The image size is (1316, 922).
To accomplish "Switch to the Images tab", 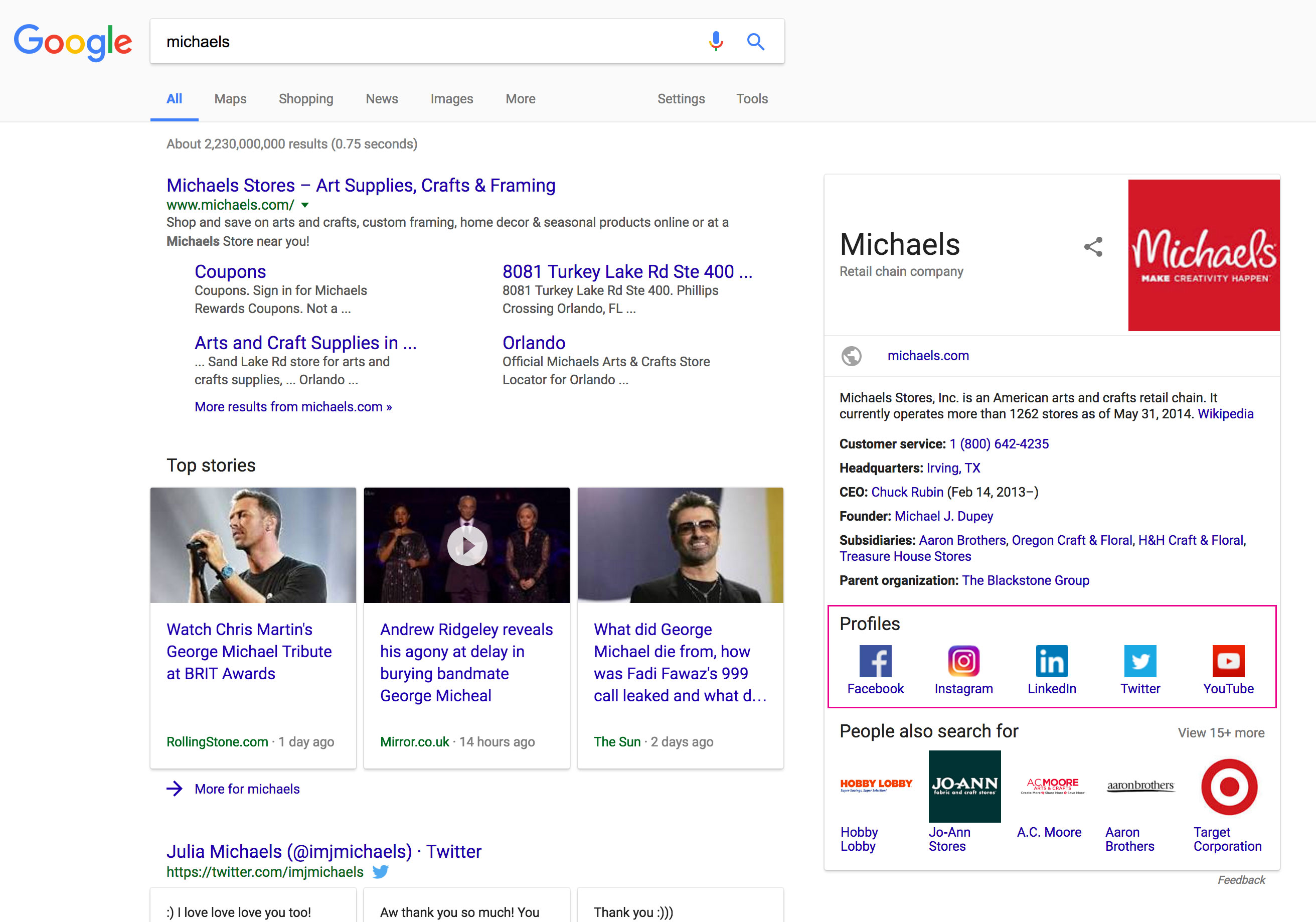I will tap(451, 99).
